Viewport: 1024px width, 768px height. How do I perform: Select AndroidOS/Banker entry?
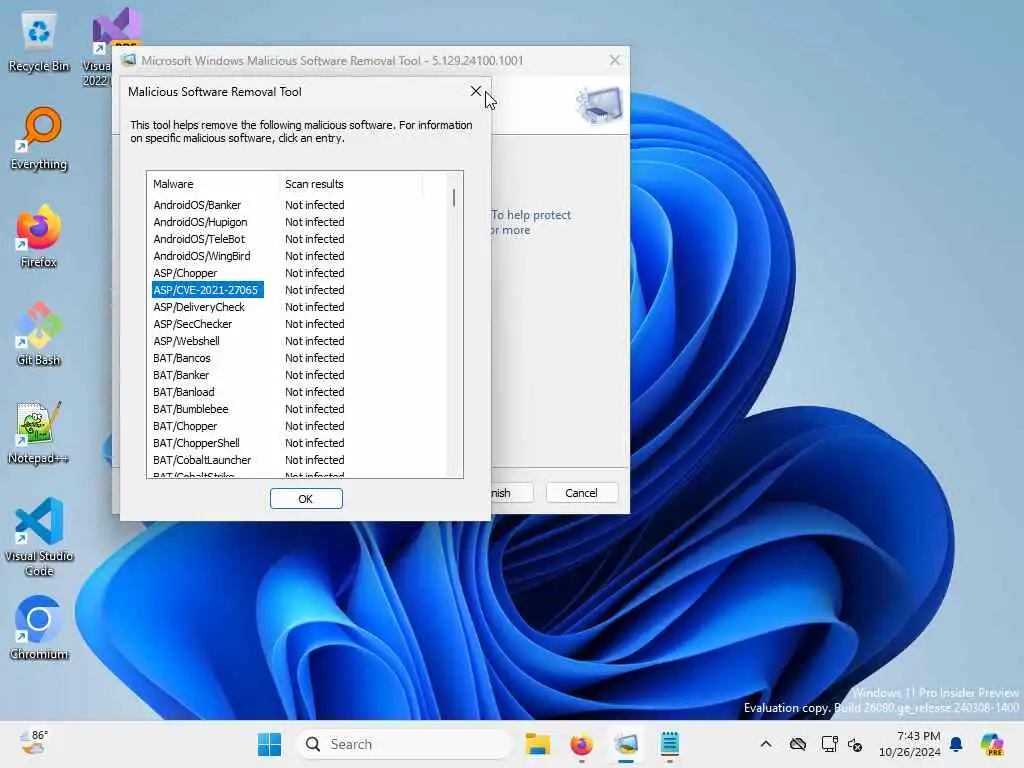(197, 205)
